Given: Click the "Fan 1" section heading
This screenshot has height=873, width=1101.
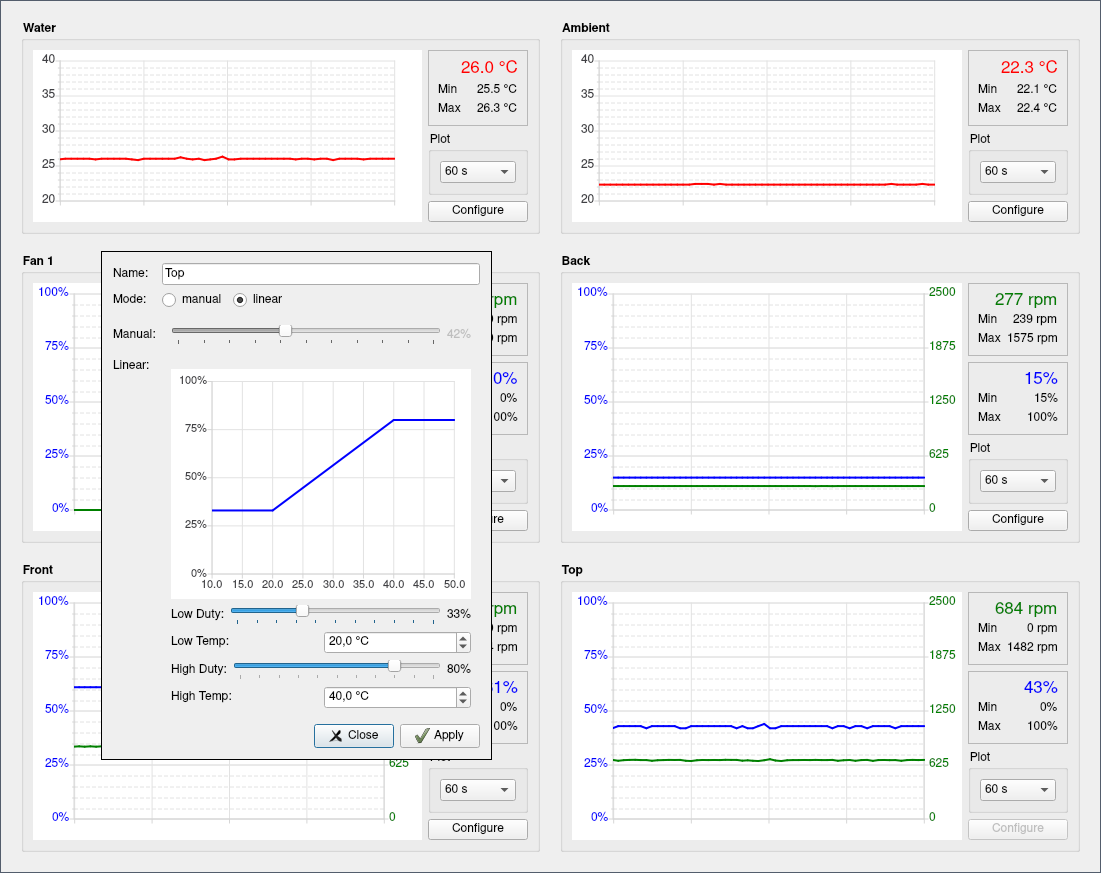Looking at the screenshot, I should [x=38, y=261].
